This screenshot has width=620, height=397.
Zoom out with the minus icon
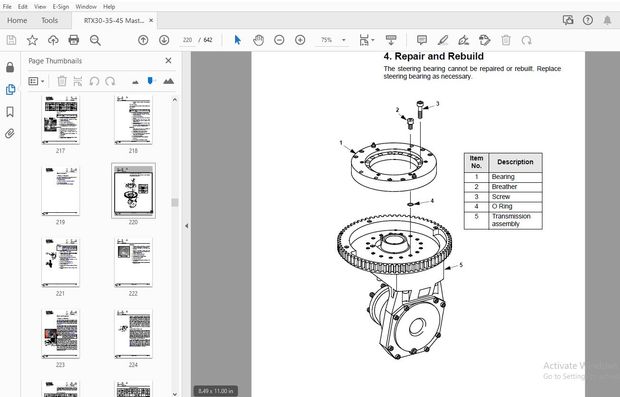279,40
